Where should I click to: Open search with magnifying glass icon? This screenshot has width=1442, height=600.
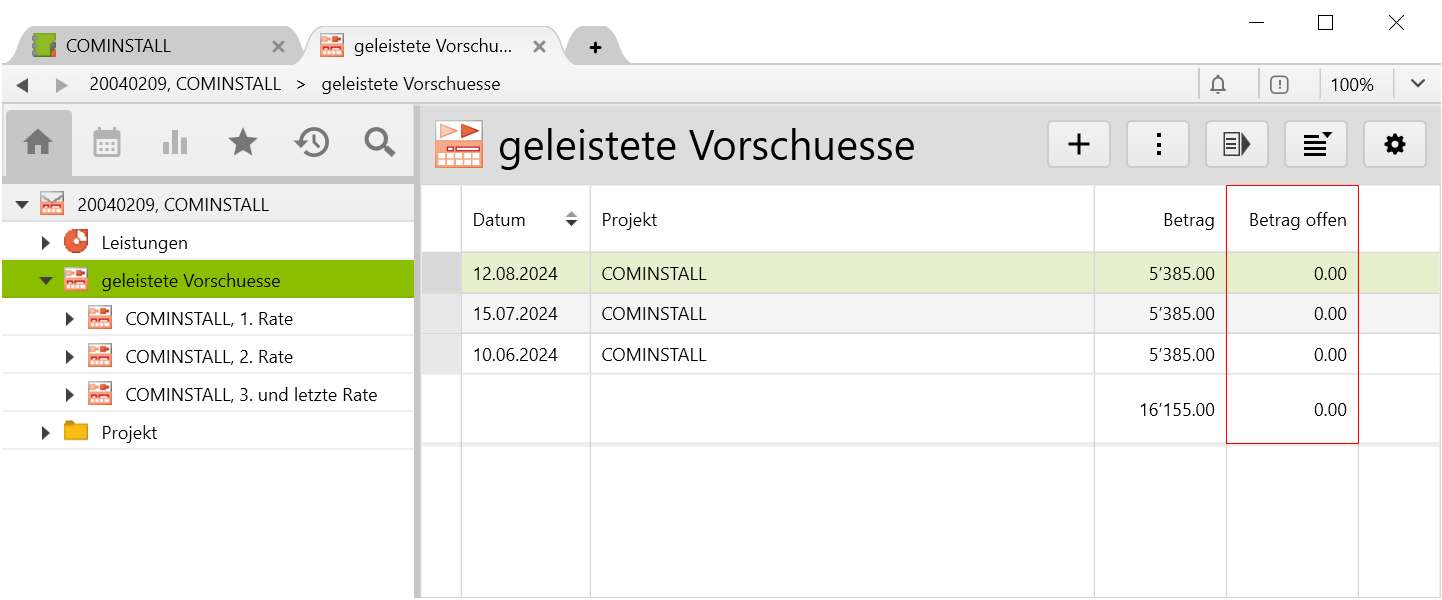pos(380,143)
